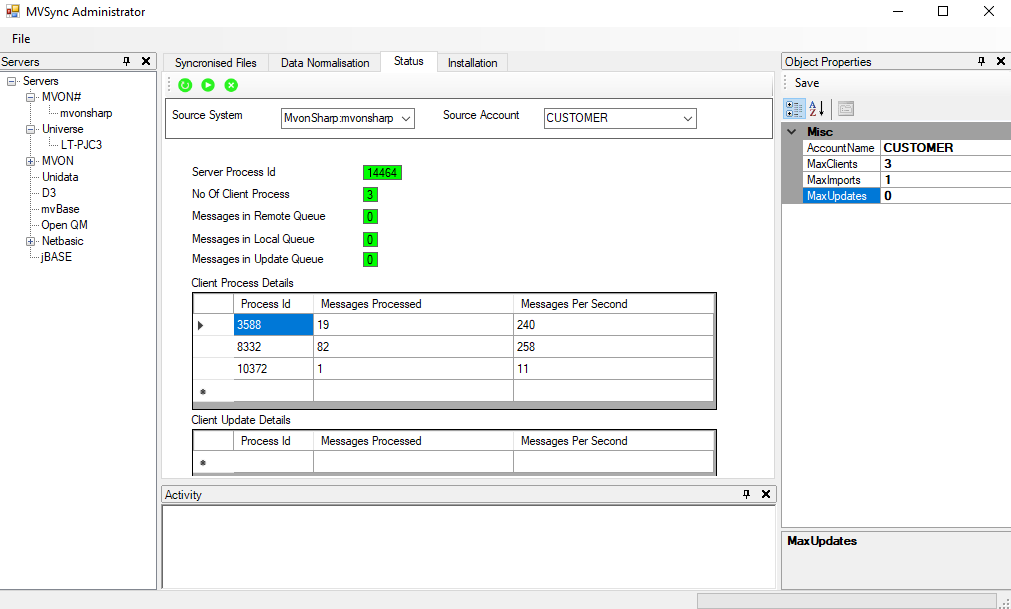Select LT-PJC3 server in tree

[81, 145]
